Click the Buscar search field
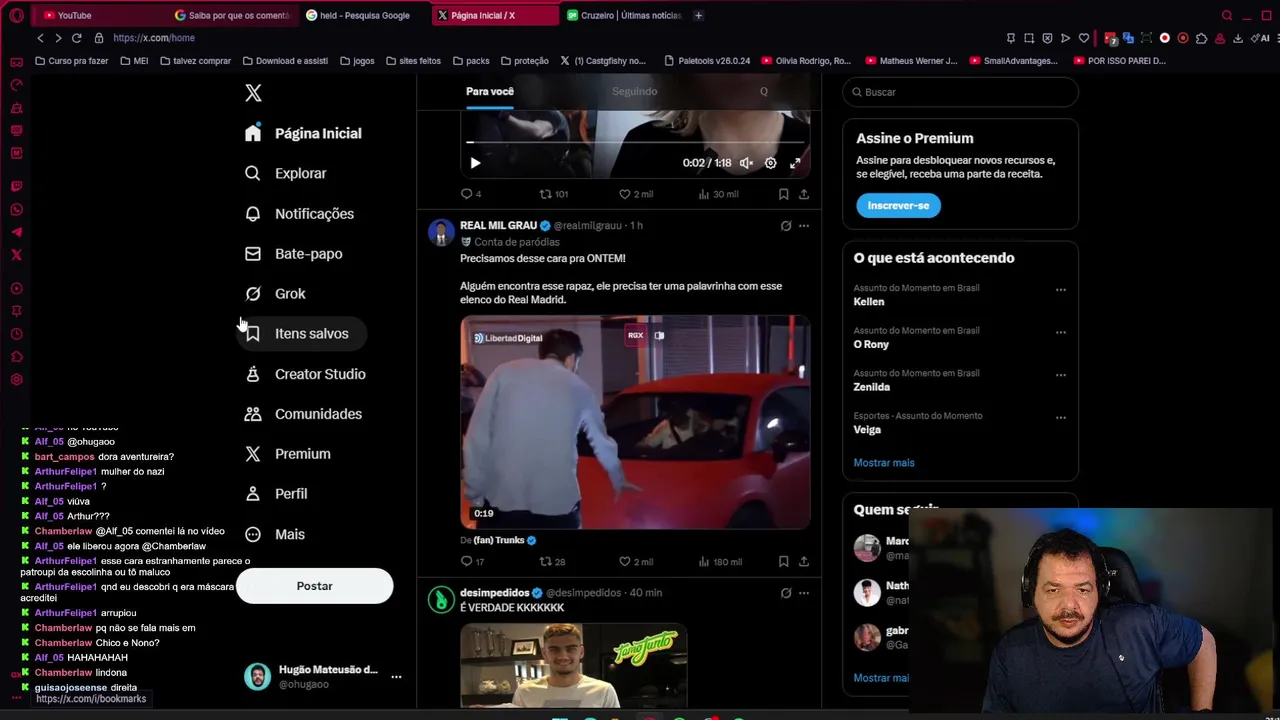 [960, 92]
